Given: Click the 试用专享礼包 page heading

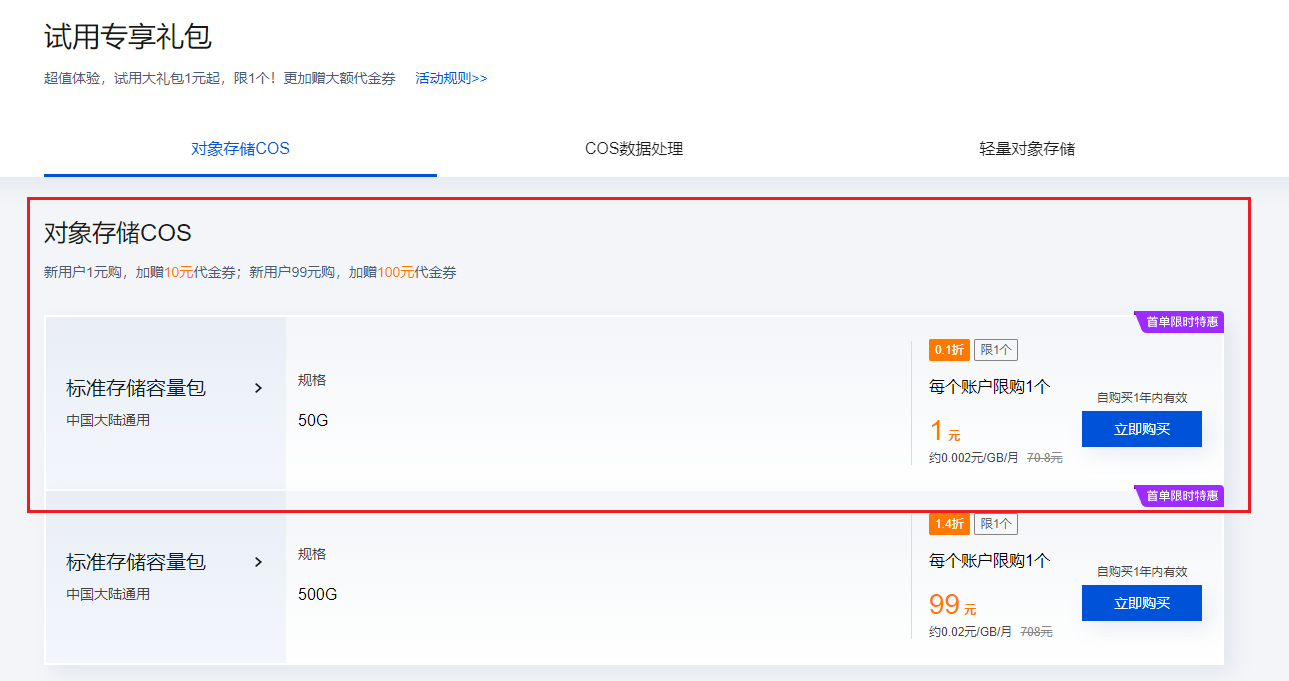Looking at the screenshot, I should pos(128,37).
